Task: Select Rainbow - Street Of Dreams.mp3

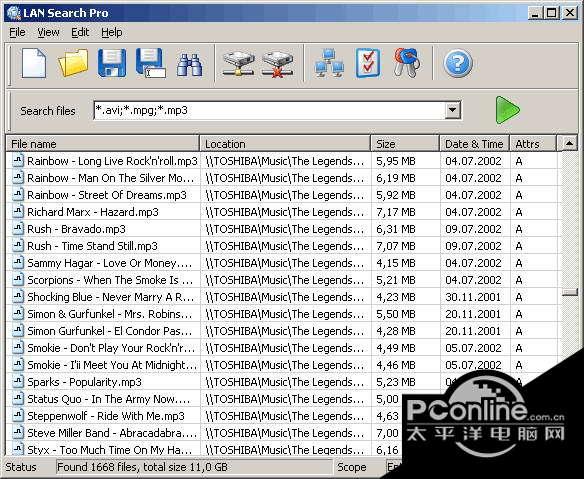Action: click(x=107, y=195)
